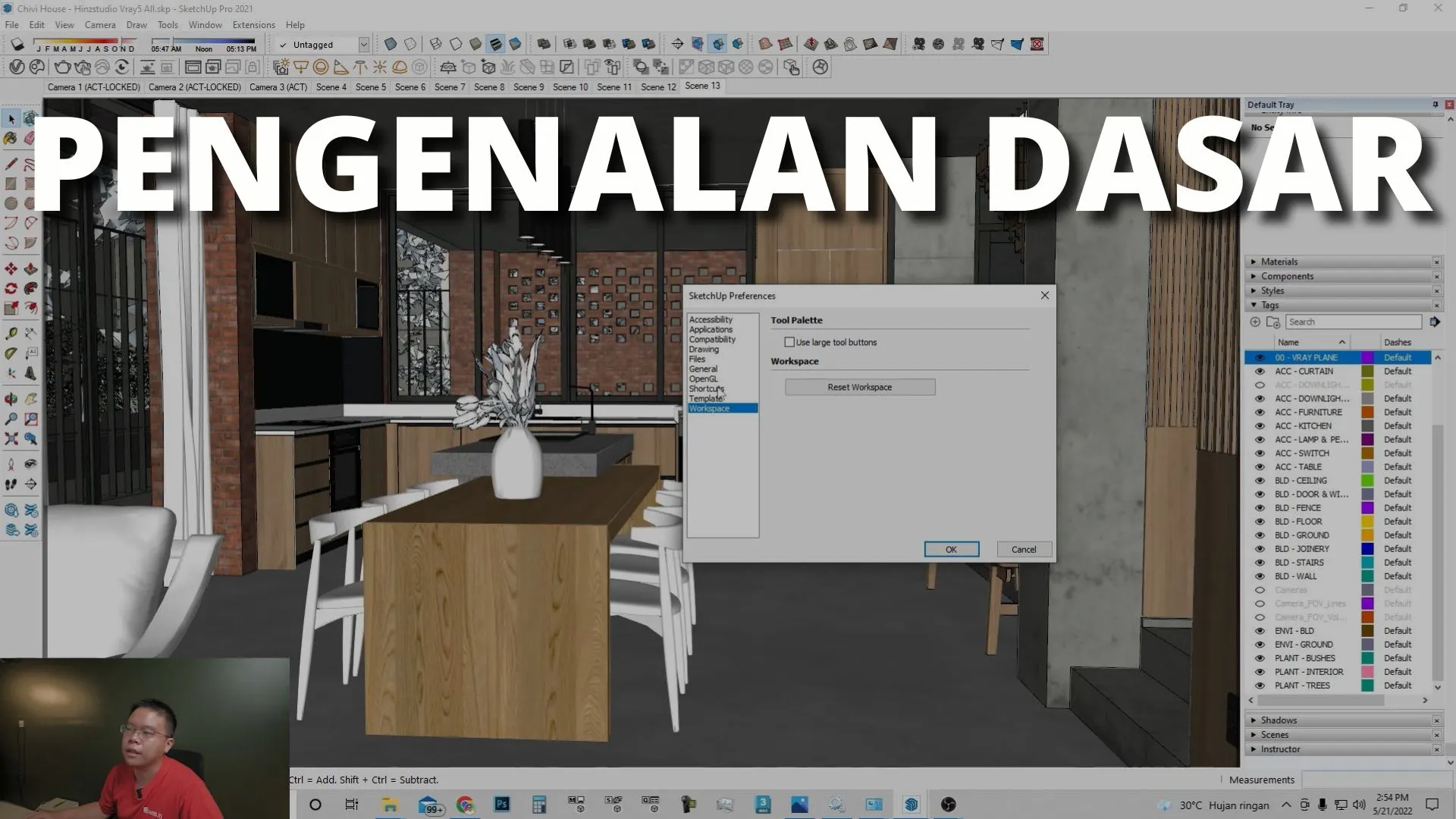
Task: Select Shaded With Textures style icon
Action: tap(495, 44)
